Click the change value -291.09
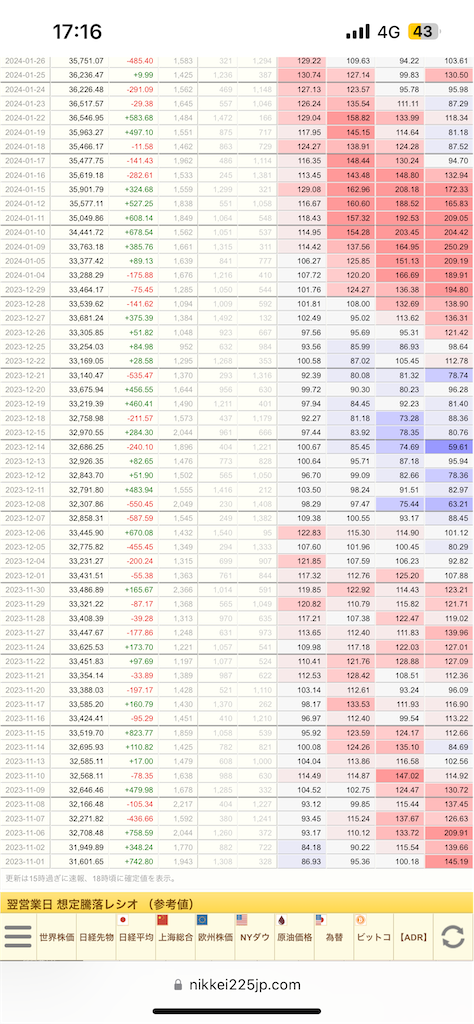The image size is (474, 1024). pyautogui.click(x=140, y=89)
